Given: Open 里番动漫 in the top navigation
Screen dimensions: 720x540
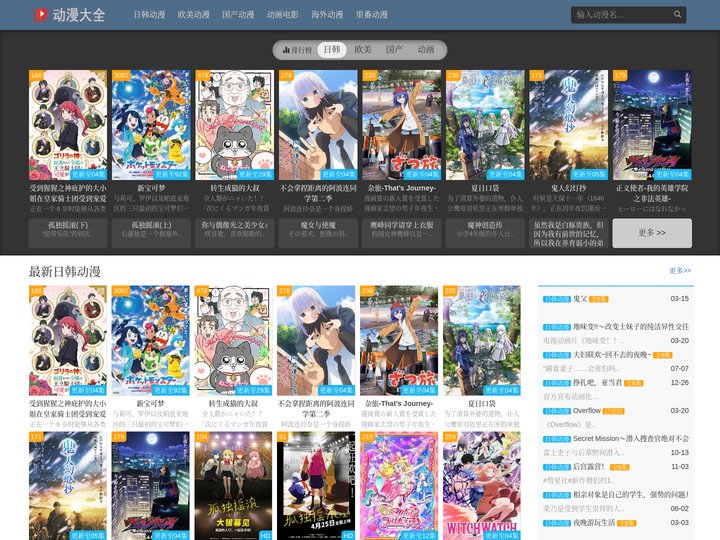Looking at the screenshot, I should click(372, 15).
